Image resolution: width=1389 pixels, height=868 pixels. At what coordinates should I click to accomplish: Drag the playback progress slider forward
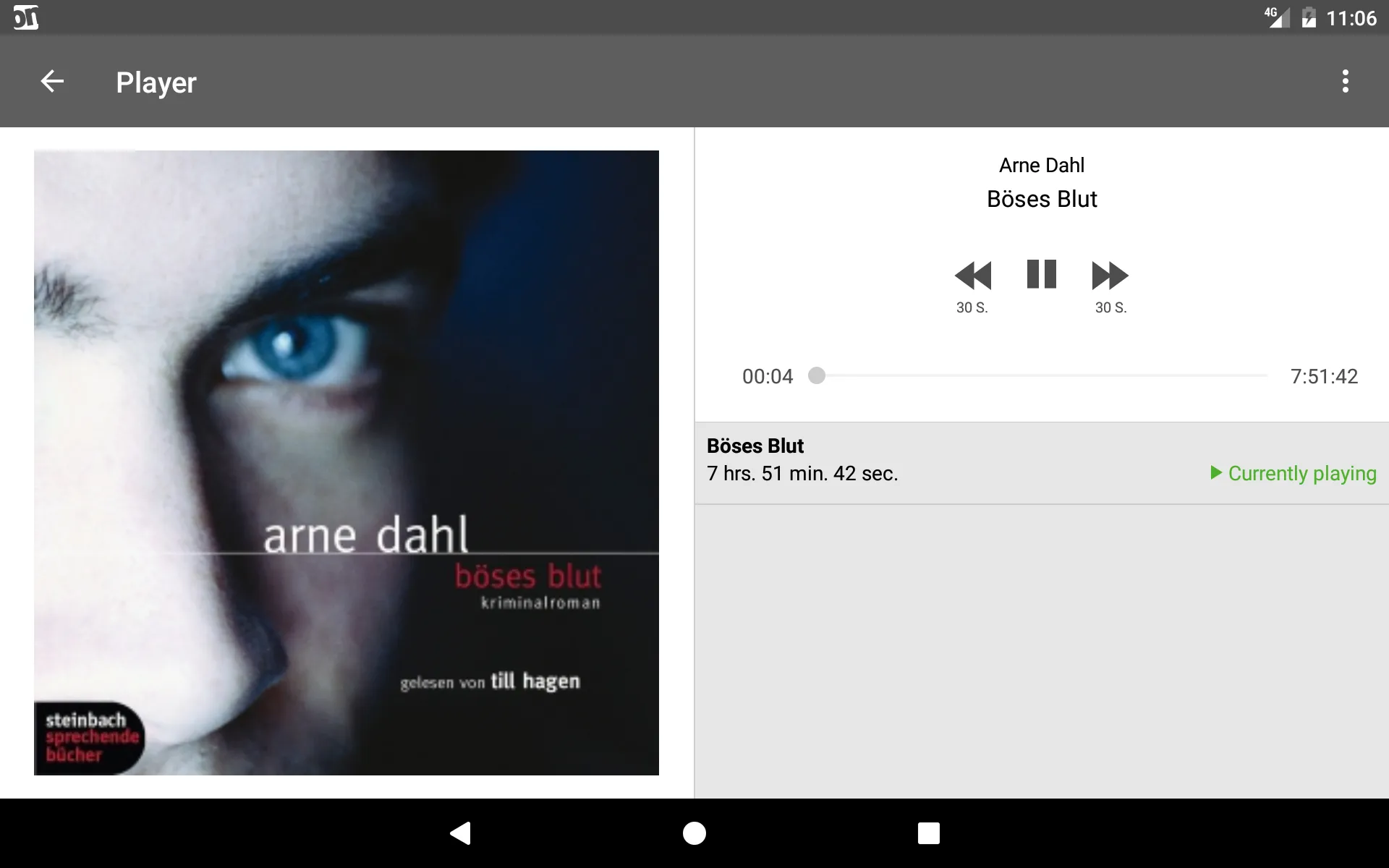(817, 376)
